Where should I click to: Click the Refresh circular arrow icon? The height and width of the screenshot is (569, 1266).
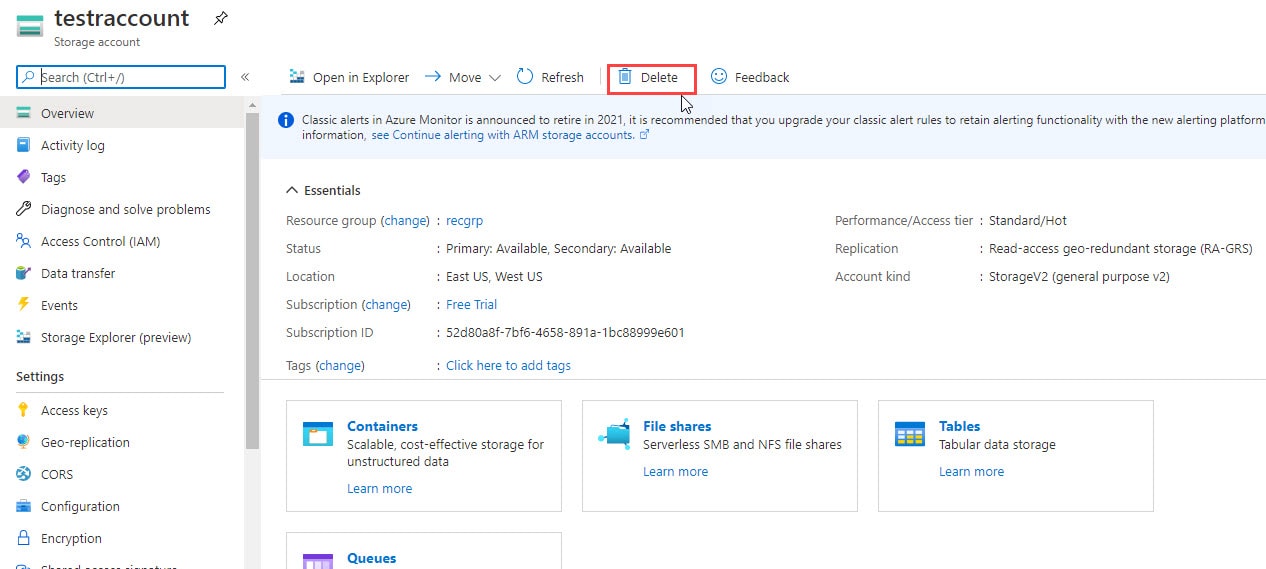[x=525, y=76]
